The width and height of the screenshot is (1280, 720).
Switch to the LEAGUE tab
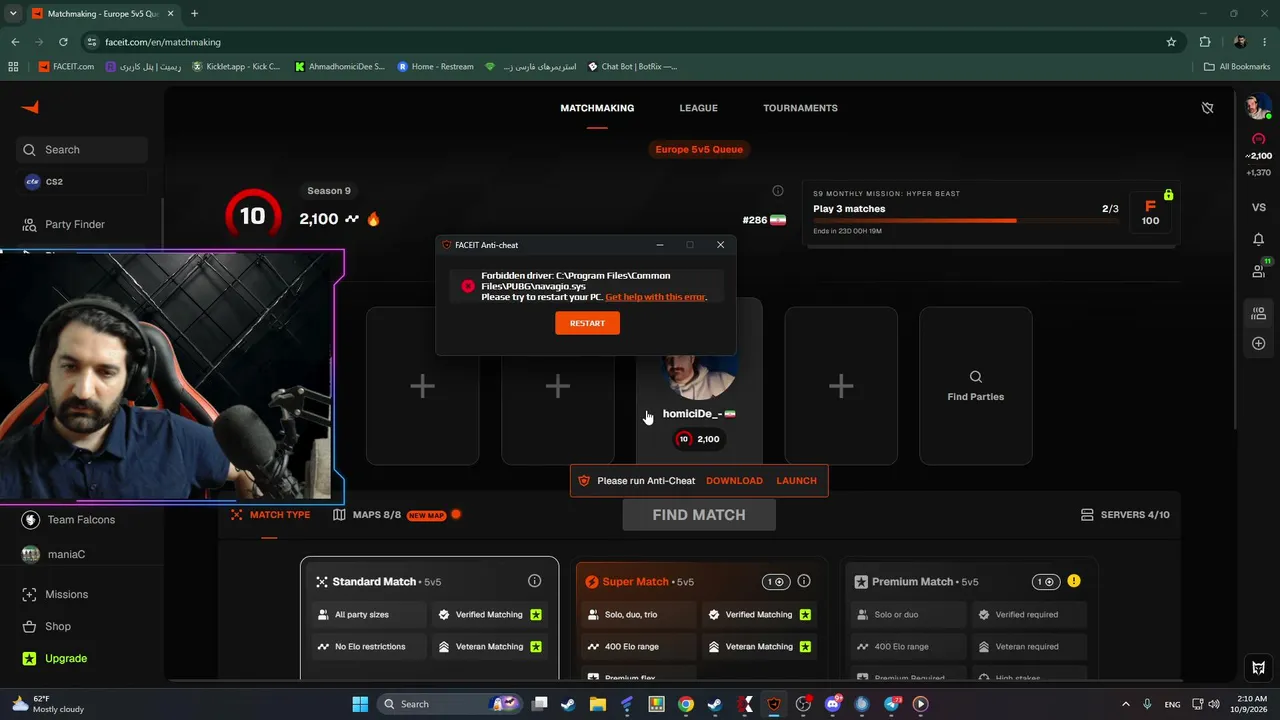699,108
